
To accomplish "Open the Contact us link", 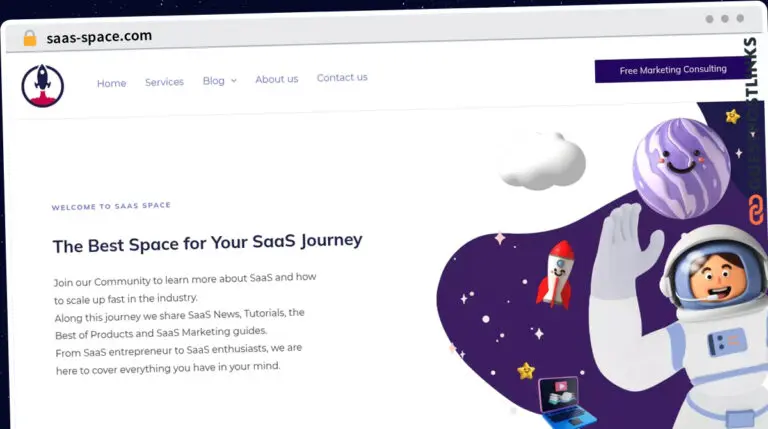I will point(342,77).
